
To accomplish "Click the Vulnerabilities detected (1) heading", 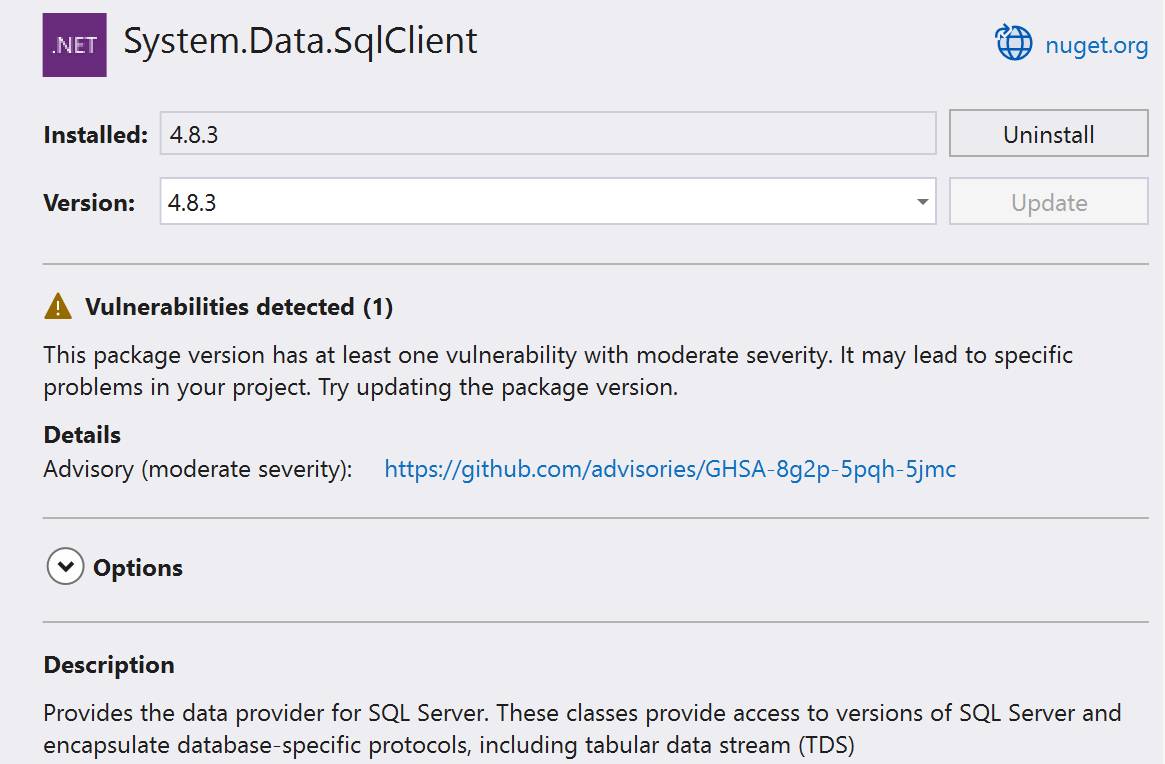I will [x=239, y=307].
